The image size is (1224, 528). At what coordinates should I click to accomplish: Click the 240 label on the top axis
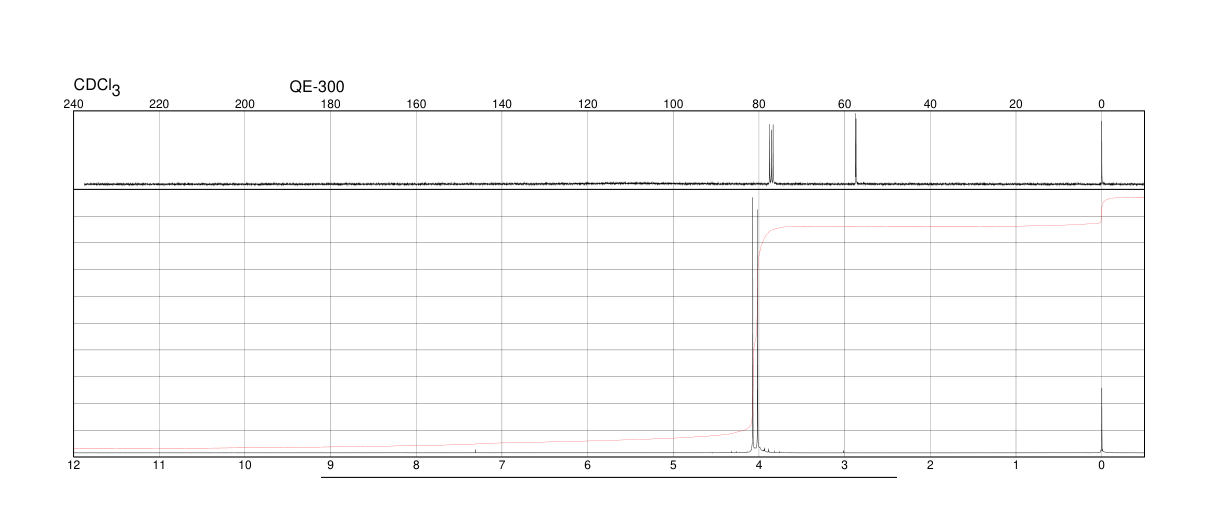pyautogui.click(x=74, y=104)
